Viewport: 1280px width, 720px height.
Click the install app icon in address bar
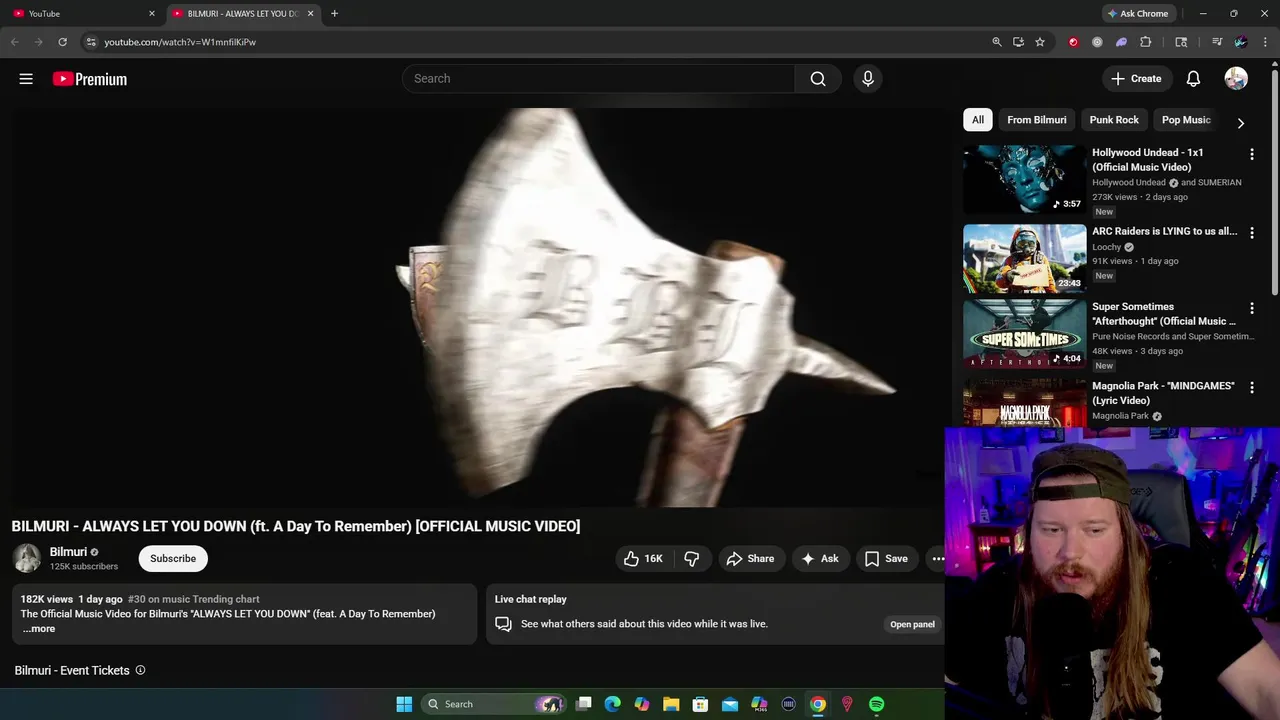point(1018,42)
